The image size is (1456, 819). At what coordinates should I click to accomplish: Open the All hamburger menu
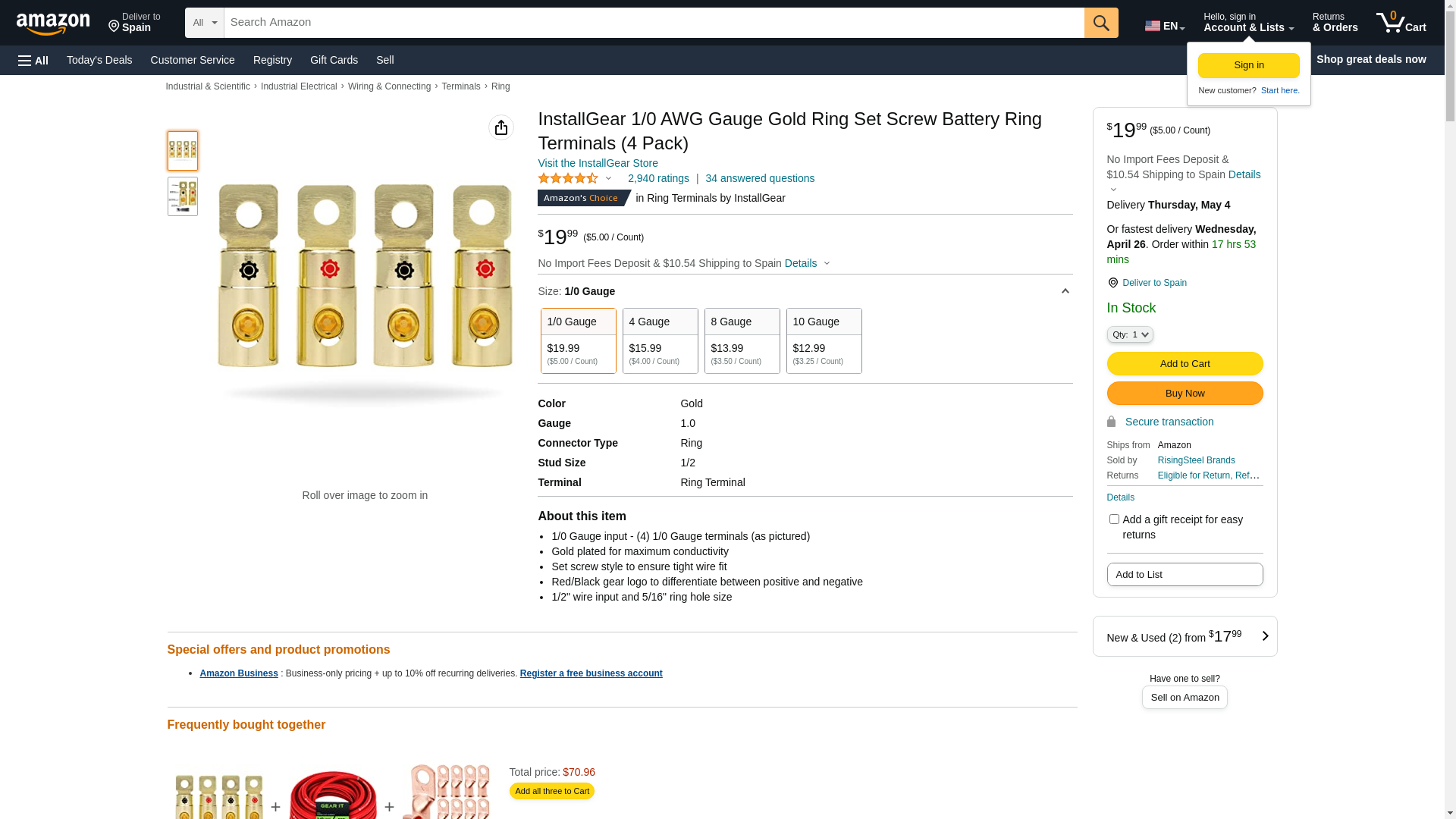[33, 60]
